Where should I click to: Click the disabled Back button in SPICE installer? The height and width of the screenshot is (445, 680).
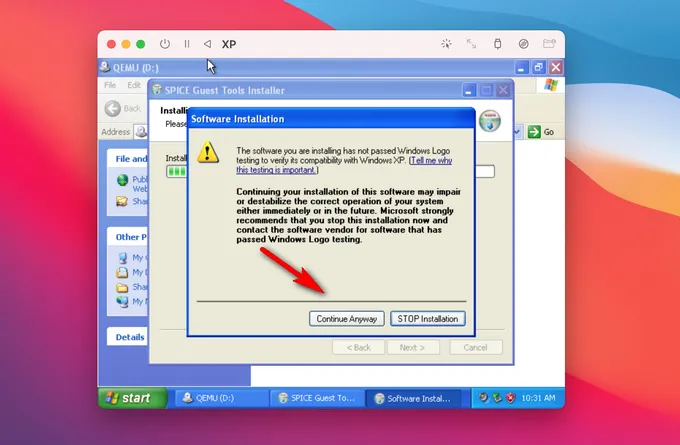(x=358, y=347)
